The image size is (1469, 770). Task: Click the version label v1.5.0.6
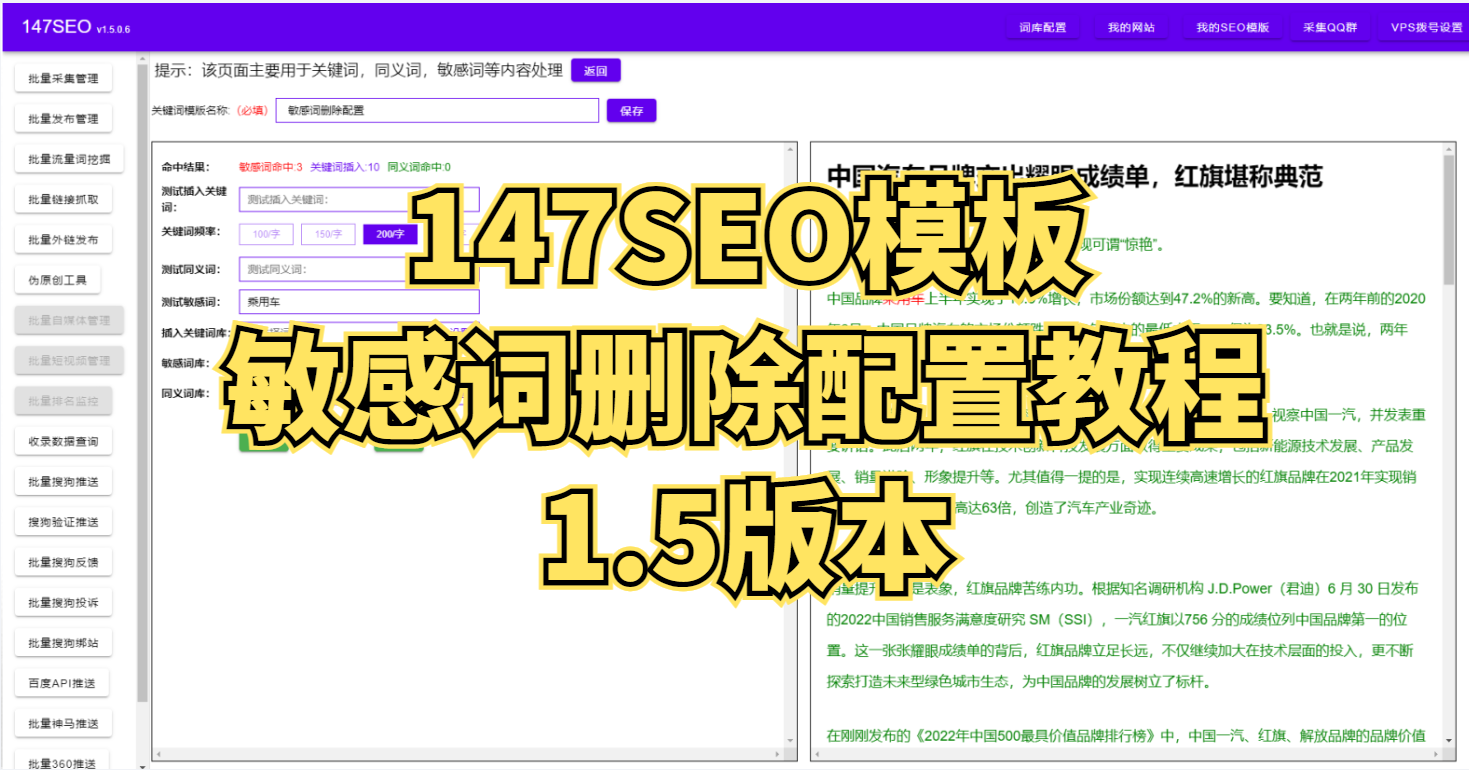113,30
